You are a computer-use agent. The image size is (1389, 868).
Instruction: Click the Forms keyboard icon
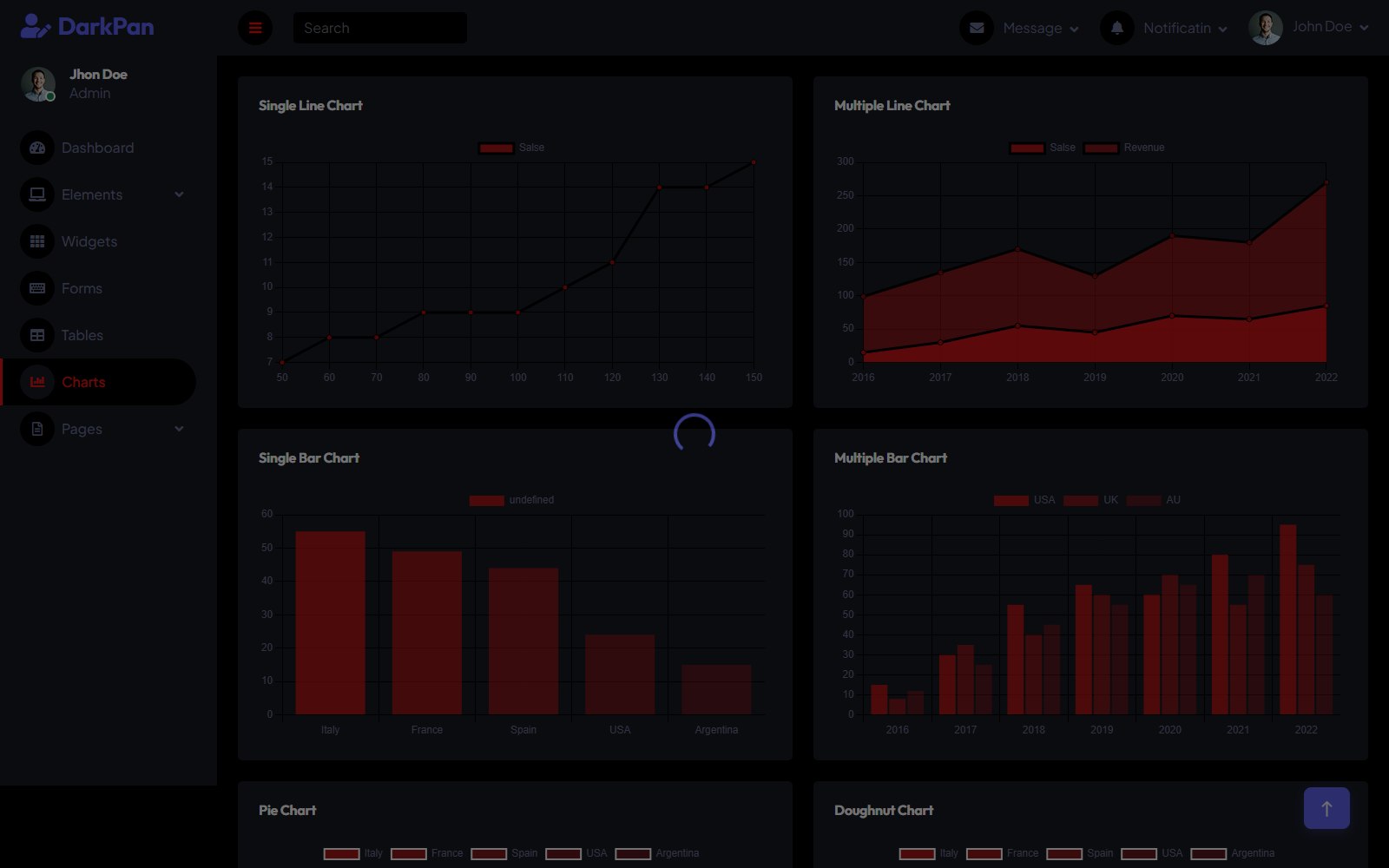[37, 288]
